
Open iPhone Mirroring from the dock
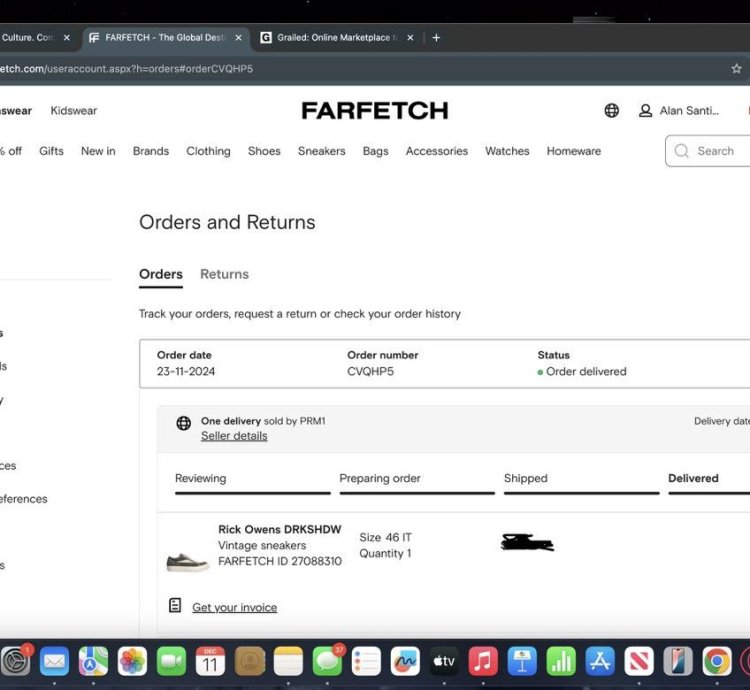[678, 662]
